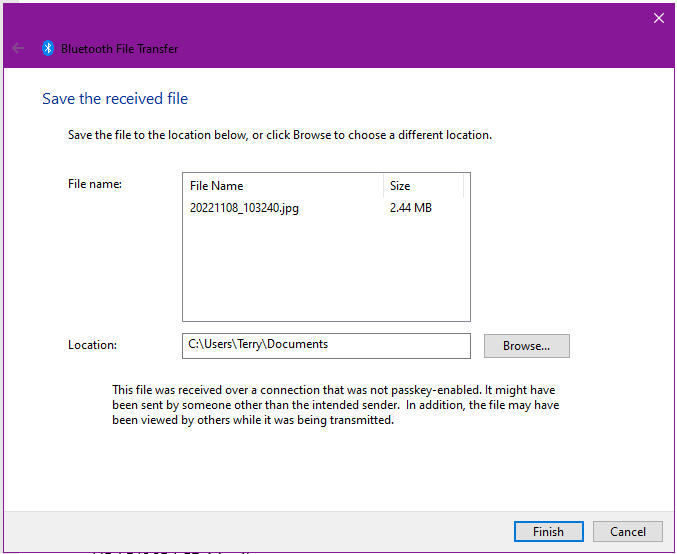Click the 'Save the received file' heading

(115, 99)
